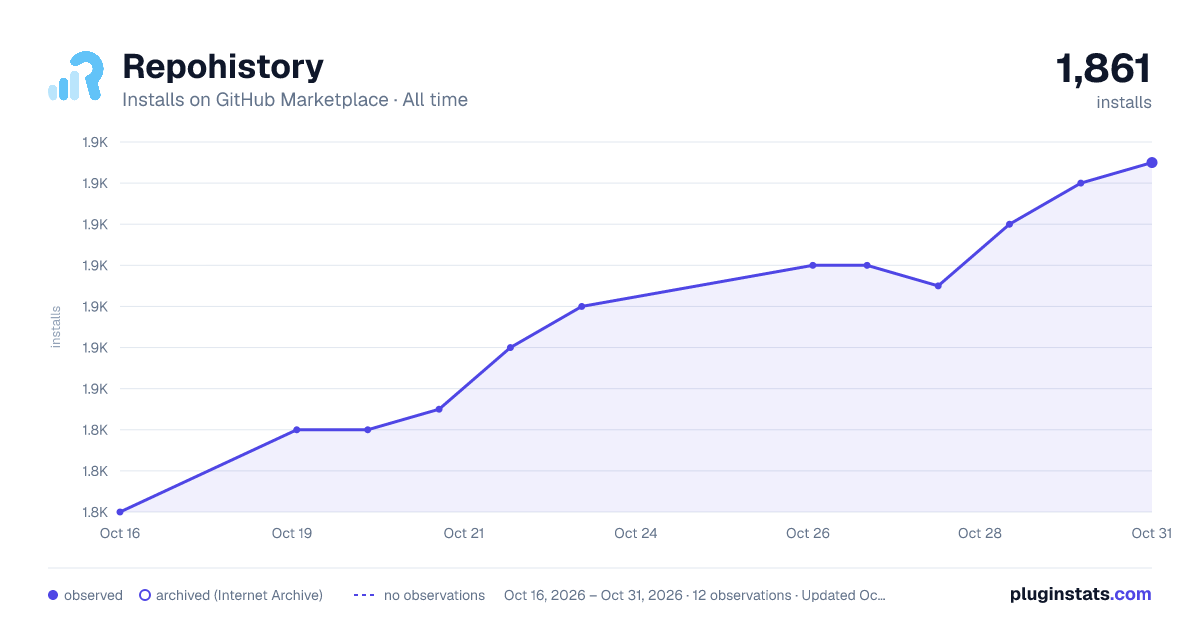Screen dimensions: 1200x630
Task: Click the dashed 'no observations' legend line
Action: pyautogui.click(x=363, y=595)
